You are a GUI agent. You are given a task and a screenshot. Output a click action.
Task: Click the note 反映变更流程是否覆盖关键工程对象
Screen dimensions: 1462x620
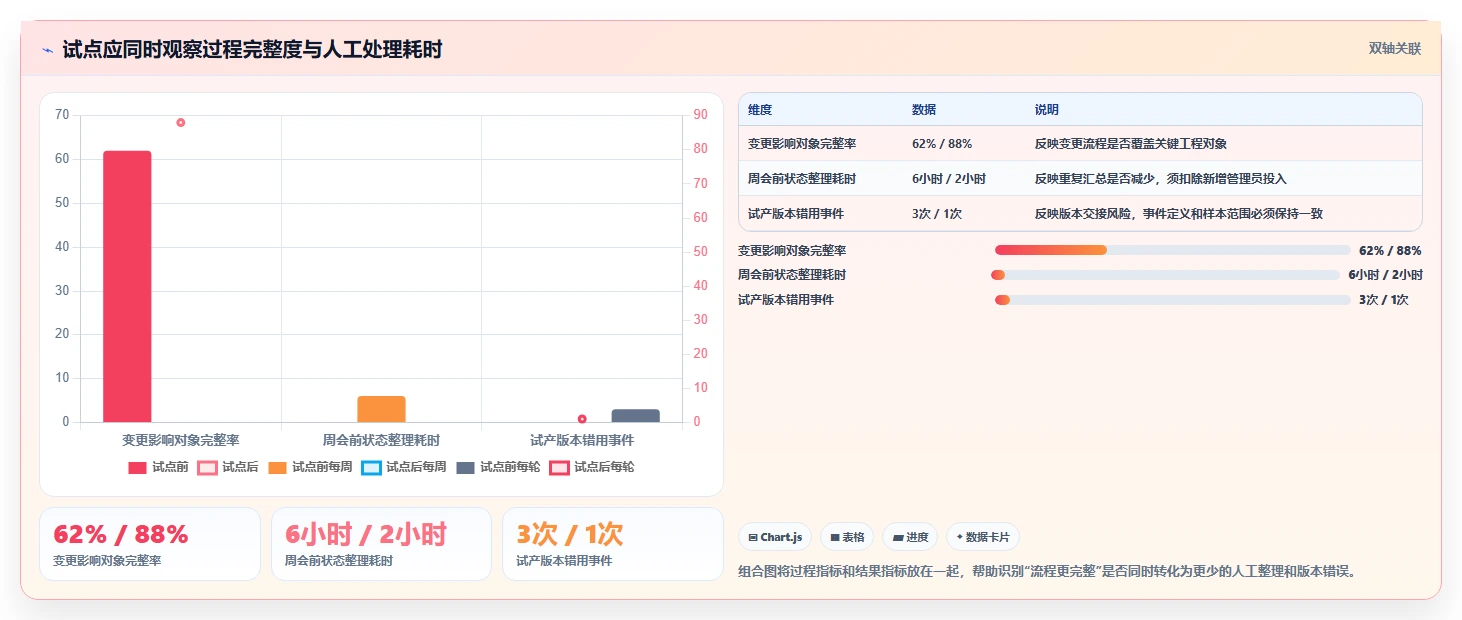coord(1131,144)
